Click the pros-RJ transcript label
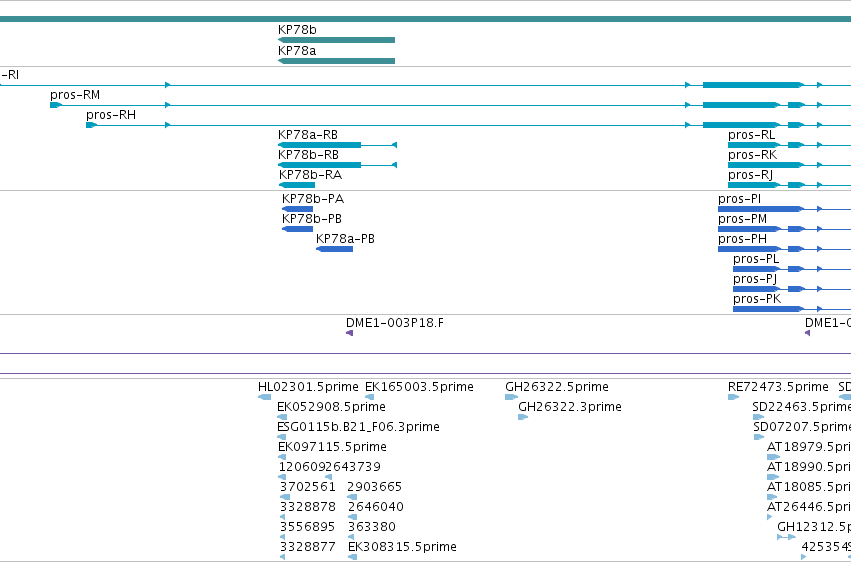The height and width of the screenshot is (562, 851). pos(751,175)
